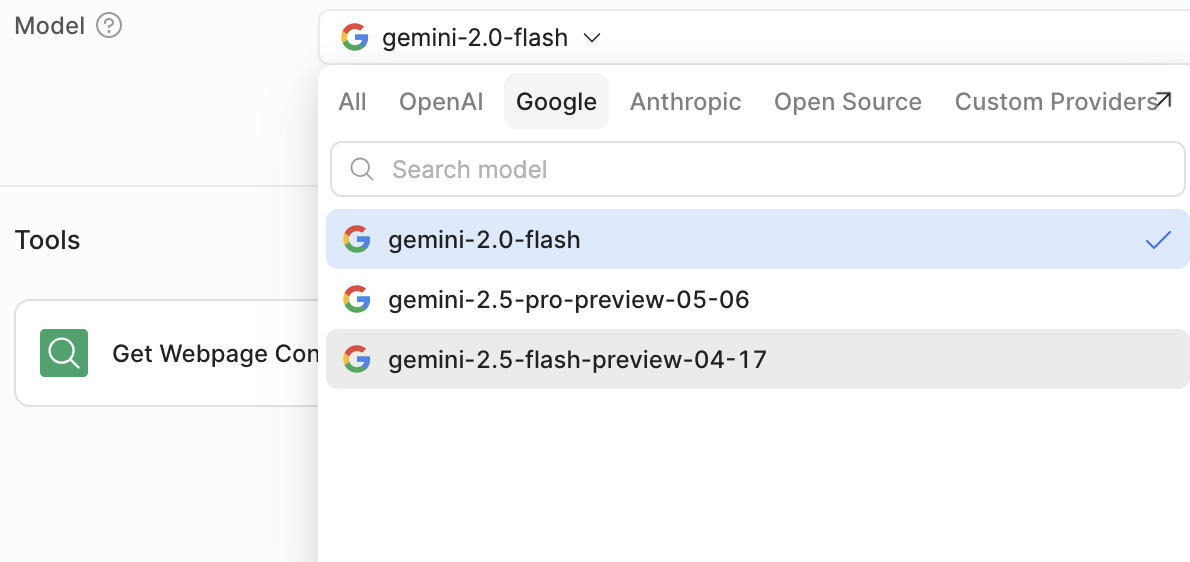
Task: Click the Model help question mark icon
Action: [109, 27]
